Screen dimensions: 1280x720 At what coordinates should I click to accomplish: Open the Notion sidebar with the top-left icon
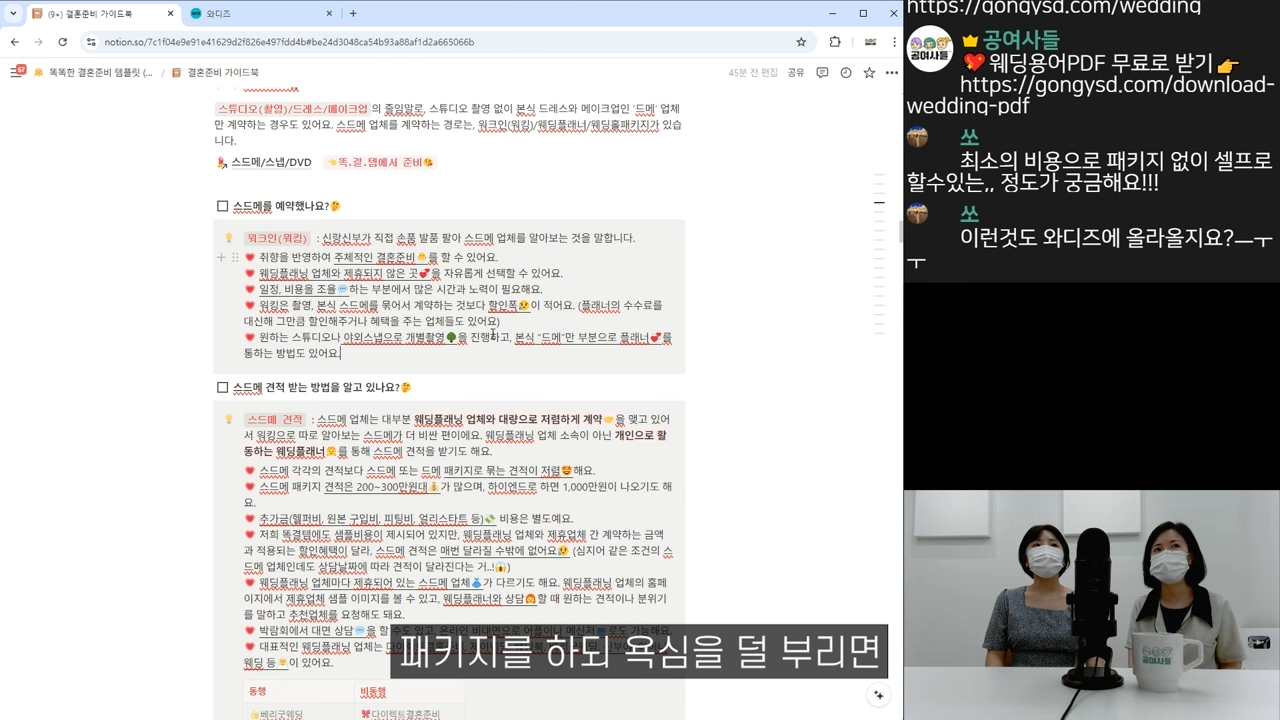(17, 72)
